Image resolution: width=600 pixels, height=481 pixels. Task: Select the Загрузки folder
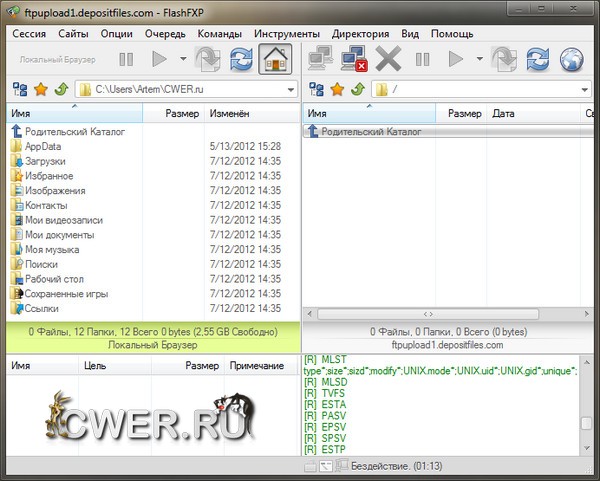(x=45, y=161)
